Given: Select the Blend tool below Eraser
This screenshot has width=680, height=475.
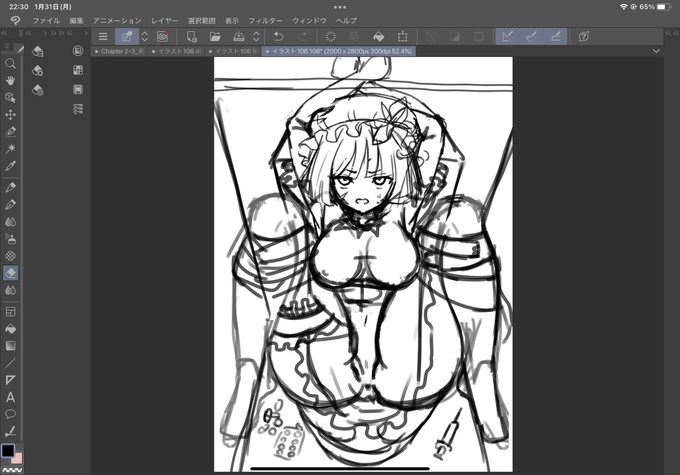Looking at the screenshot, I should click(x=10, y=290).
